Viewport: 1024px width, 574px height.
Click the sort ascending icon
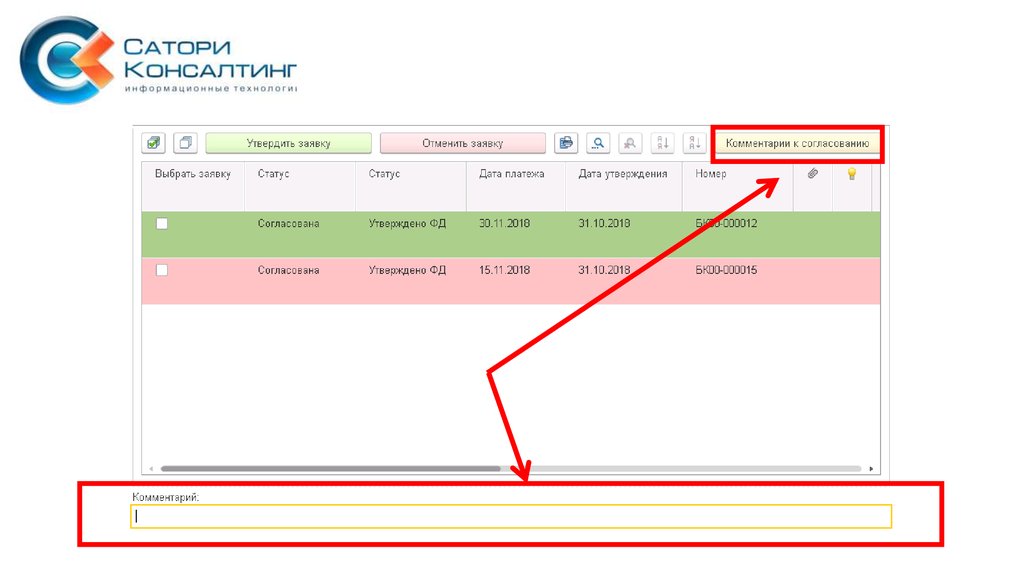point(662,143)
